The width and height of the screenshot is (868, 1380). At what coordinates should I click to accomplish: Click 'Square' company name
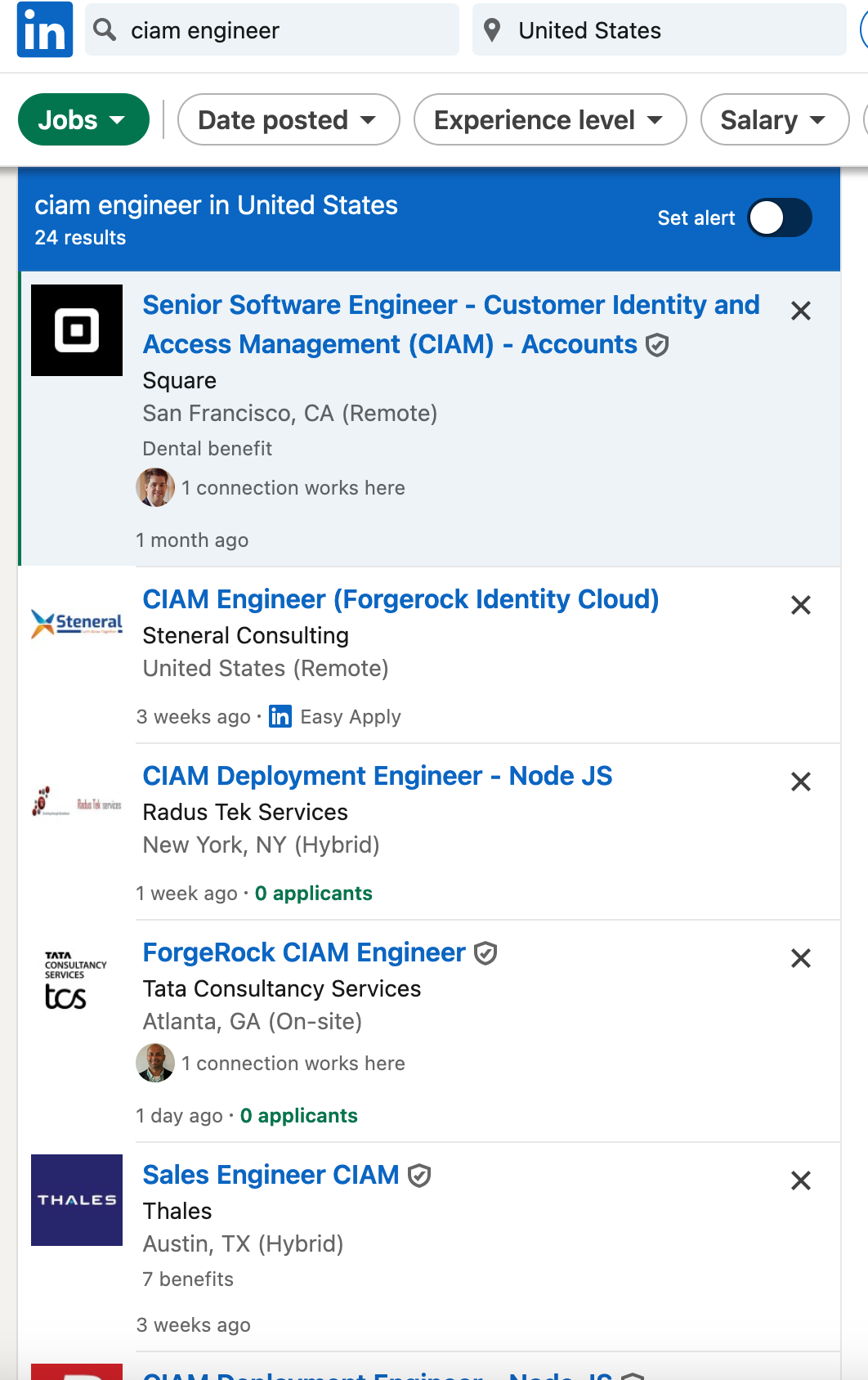point(180,381)
